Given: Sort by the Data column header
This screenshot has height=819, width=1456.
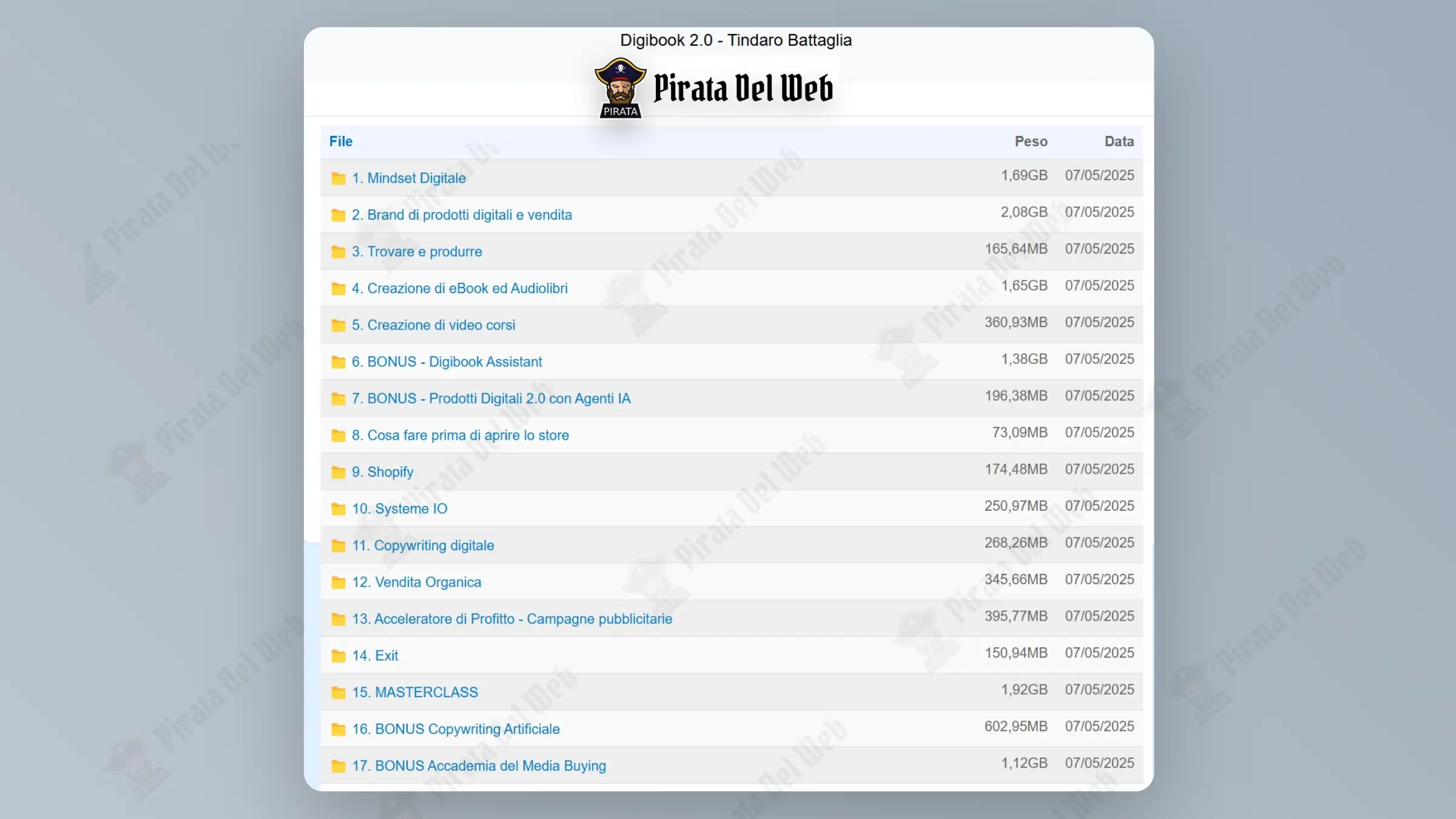Looking at the screenshot, I should pyautogui.click(x=1118, y=141).
